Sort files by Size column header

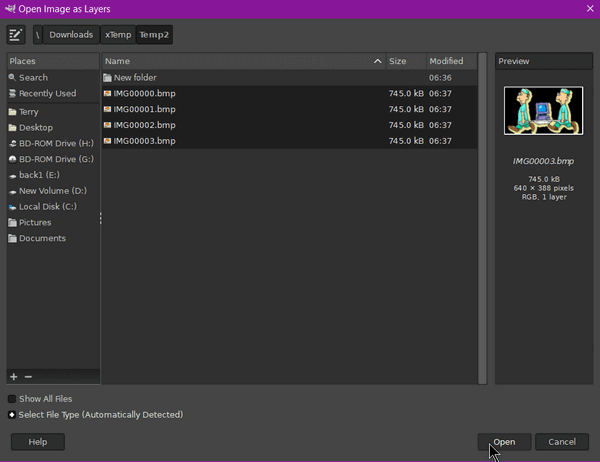click(x=406, y=61)
